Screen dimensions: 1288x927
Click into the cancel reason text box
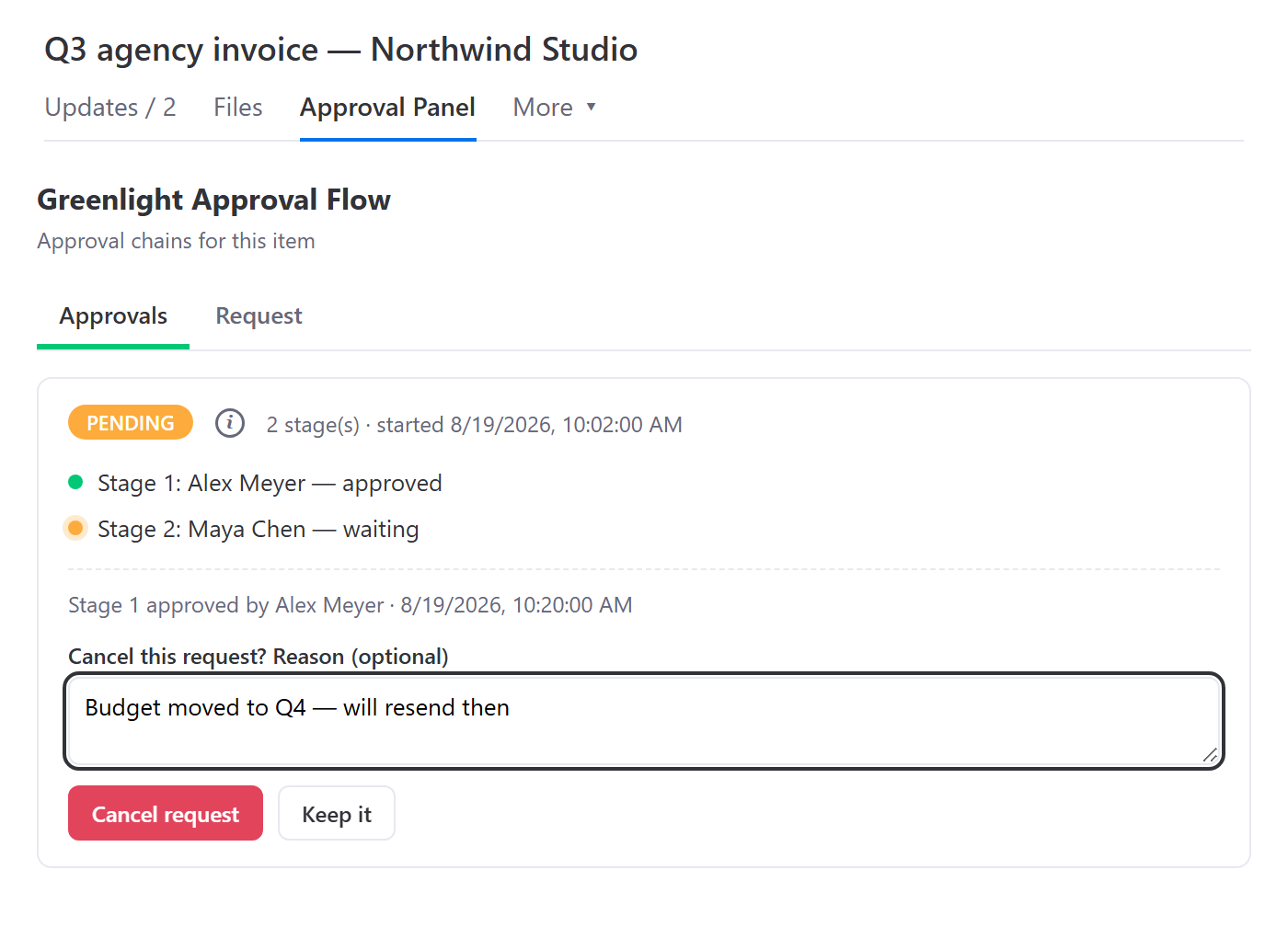(x=644, y=721)
